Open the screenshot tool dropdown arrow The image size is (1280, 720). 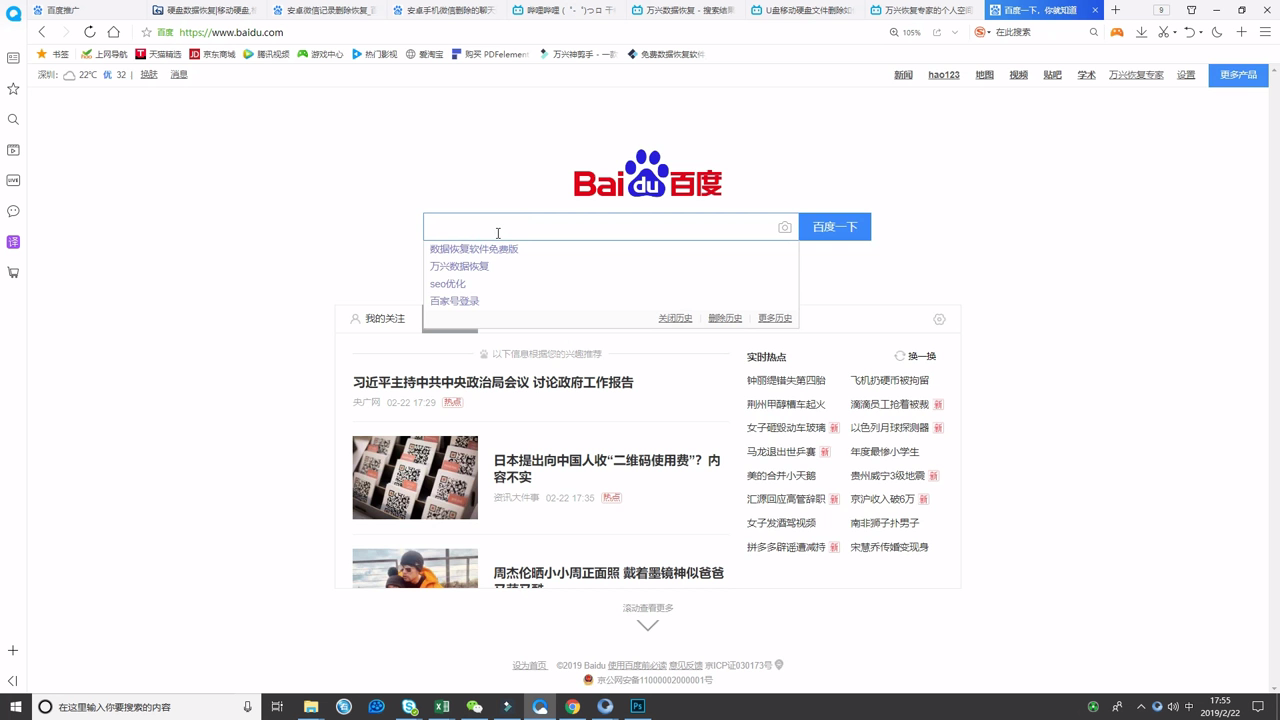(1175, 32)
